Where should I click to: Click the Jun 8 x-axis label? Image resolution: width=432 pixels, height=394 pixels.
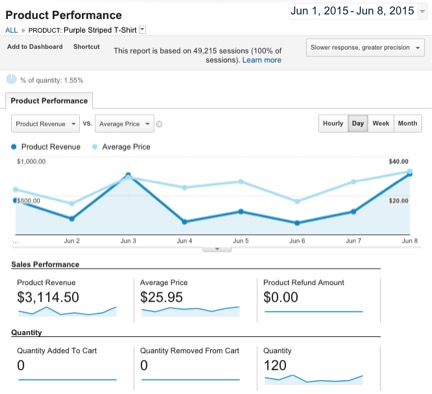(410, 241)
